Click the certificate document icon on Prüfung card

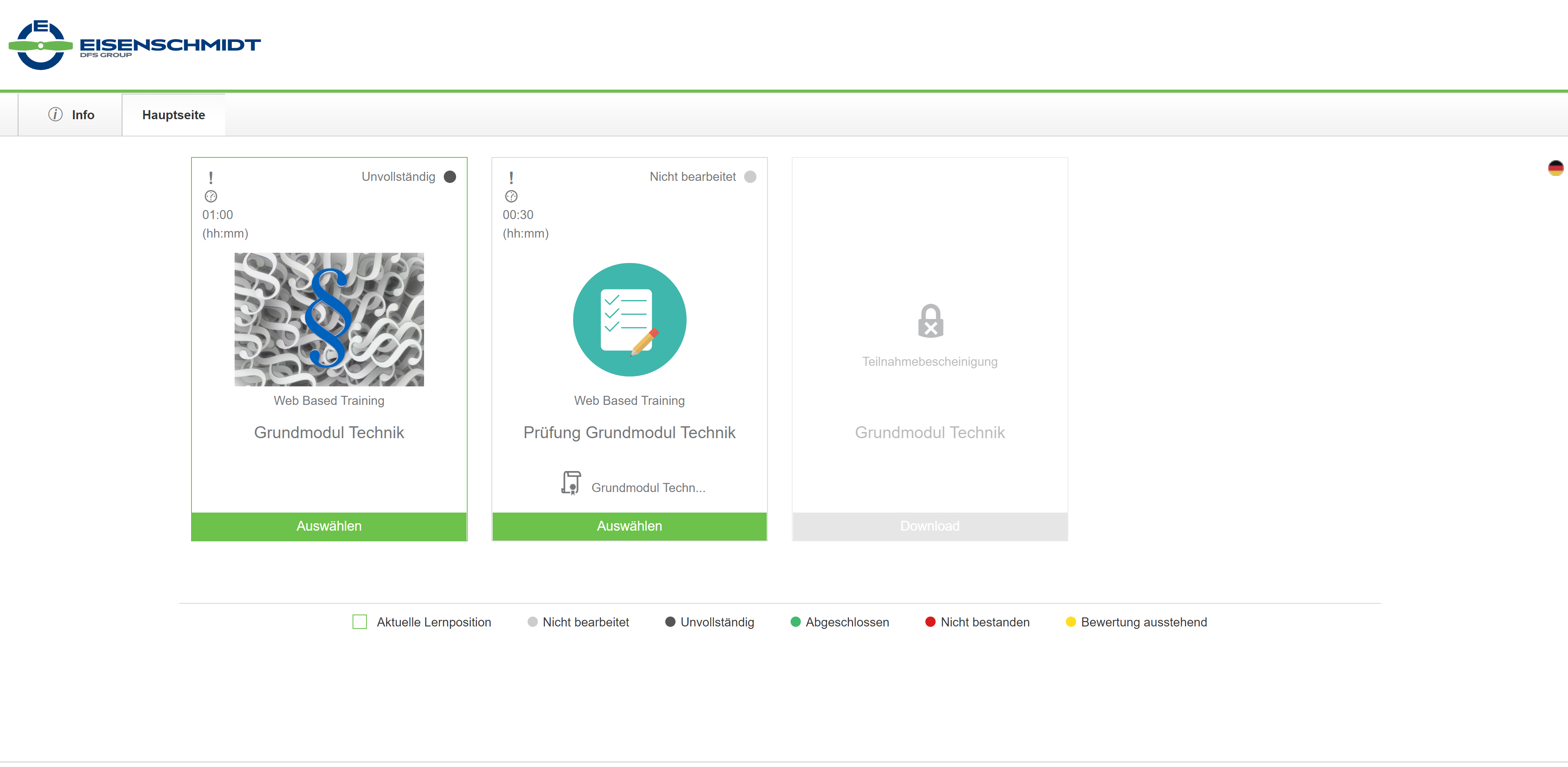[x=571, y=483]
